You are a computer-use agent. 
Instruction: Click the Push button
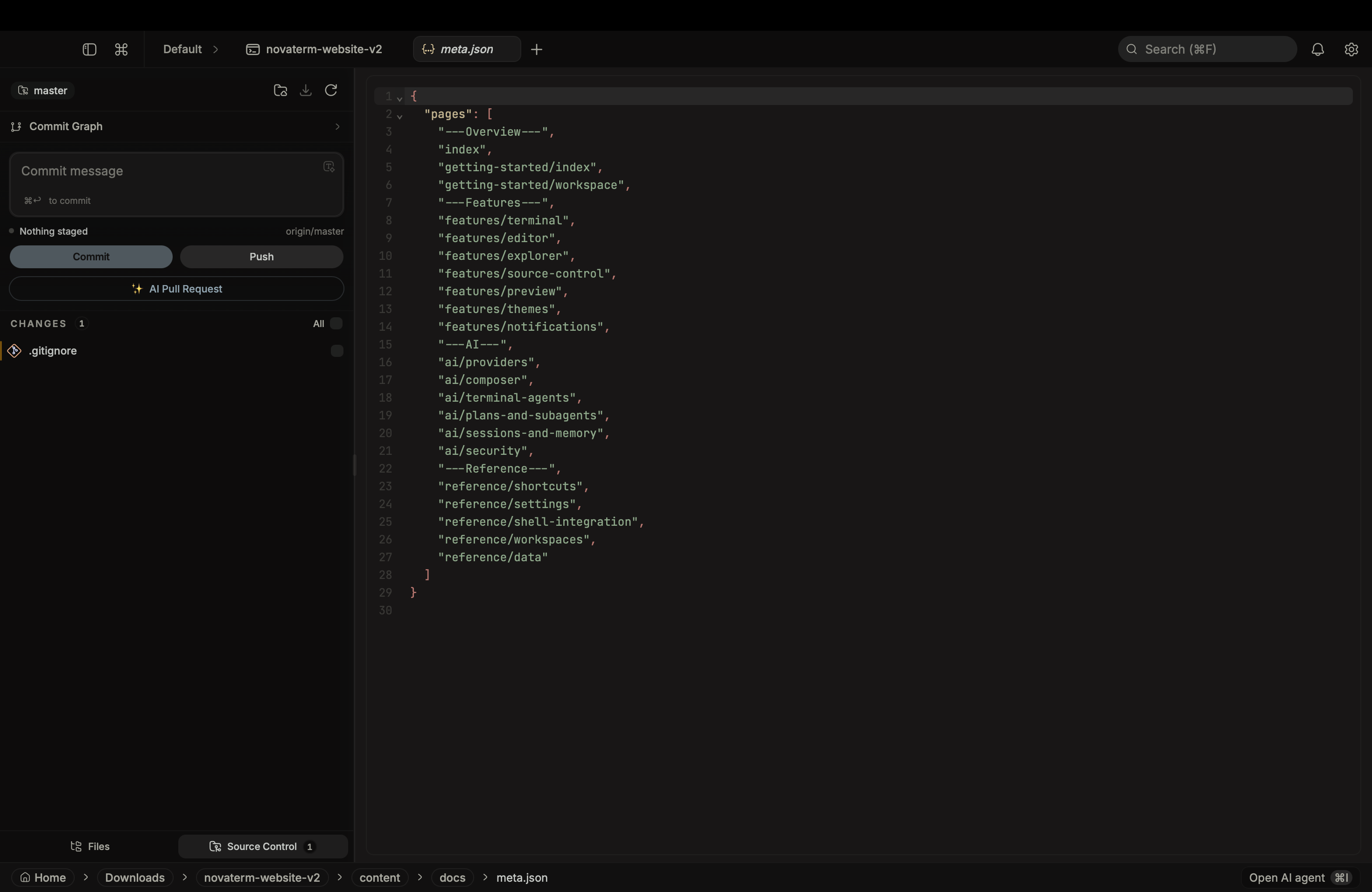click(262, 257)
